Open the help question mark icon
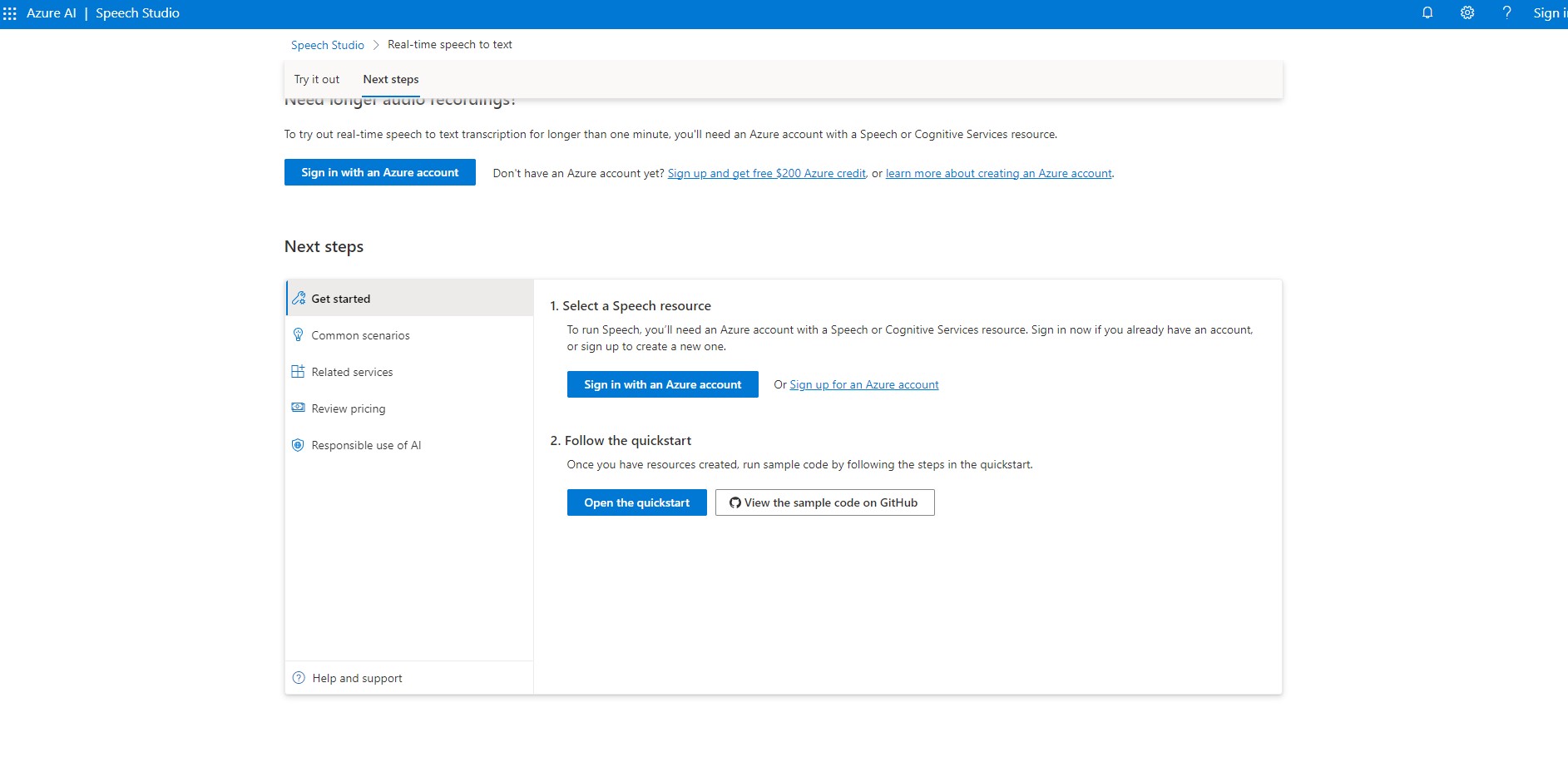The height and width of the screenshot is (767, 1568). point(1506,12)
